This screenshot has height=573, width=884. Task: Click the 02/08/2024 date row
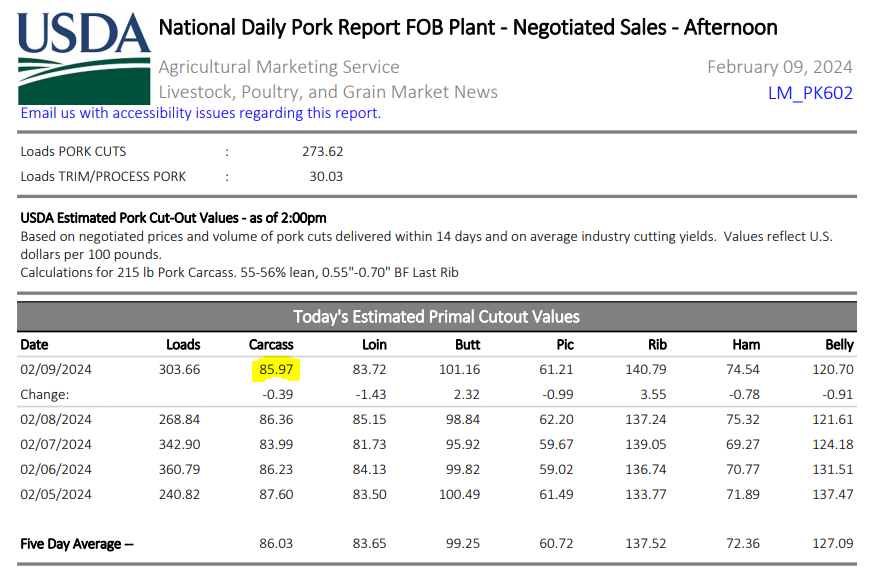click(x=56, y=420)
